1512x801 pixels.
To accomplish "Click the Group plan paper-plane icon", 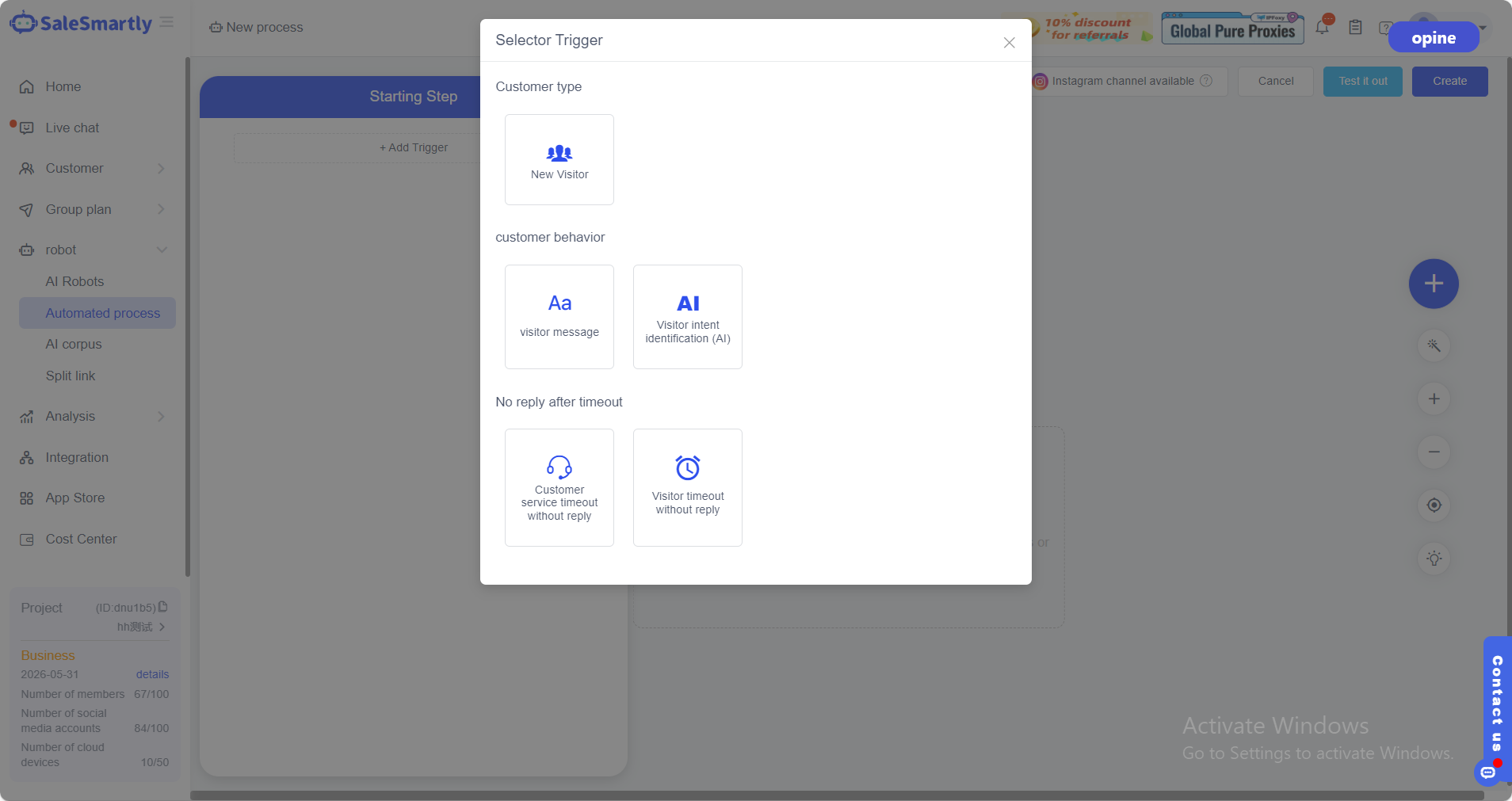I will tap(27, 210).
